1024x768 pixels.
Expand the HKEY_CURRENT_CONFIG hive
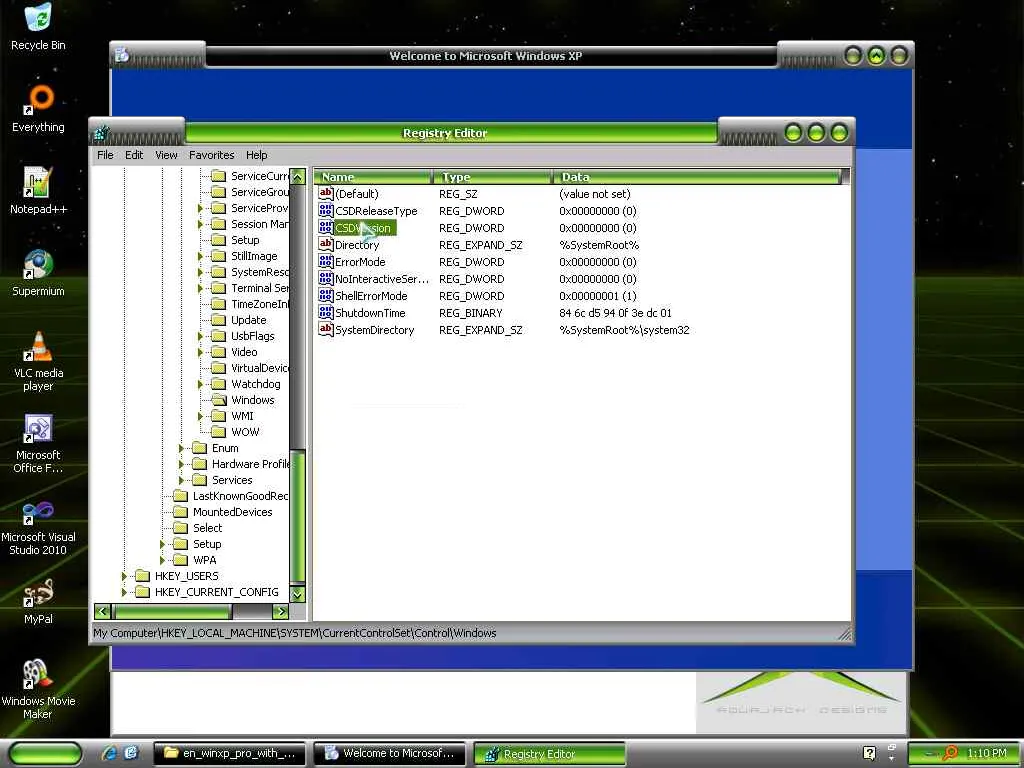point(124,592)
